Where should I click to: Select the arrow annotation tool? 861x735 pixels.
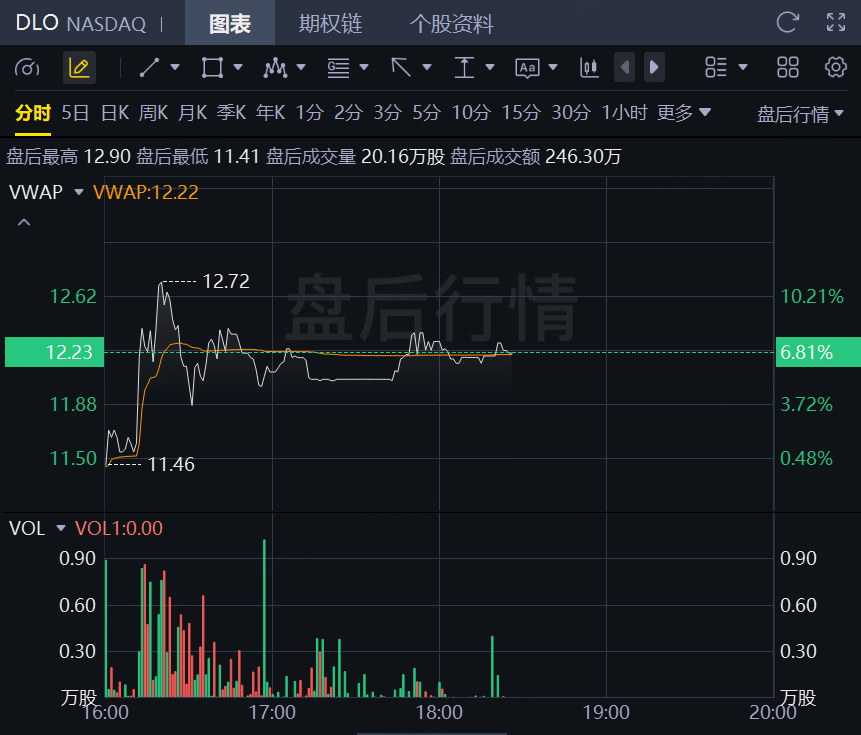tap(401, 68)
